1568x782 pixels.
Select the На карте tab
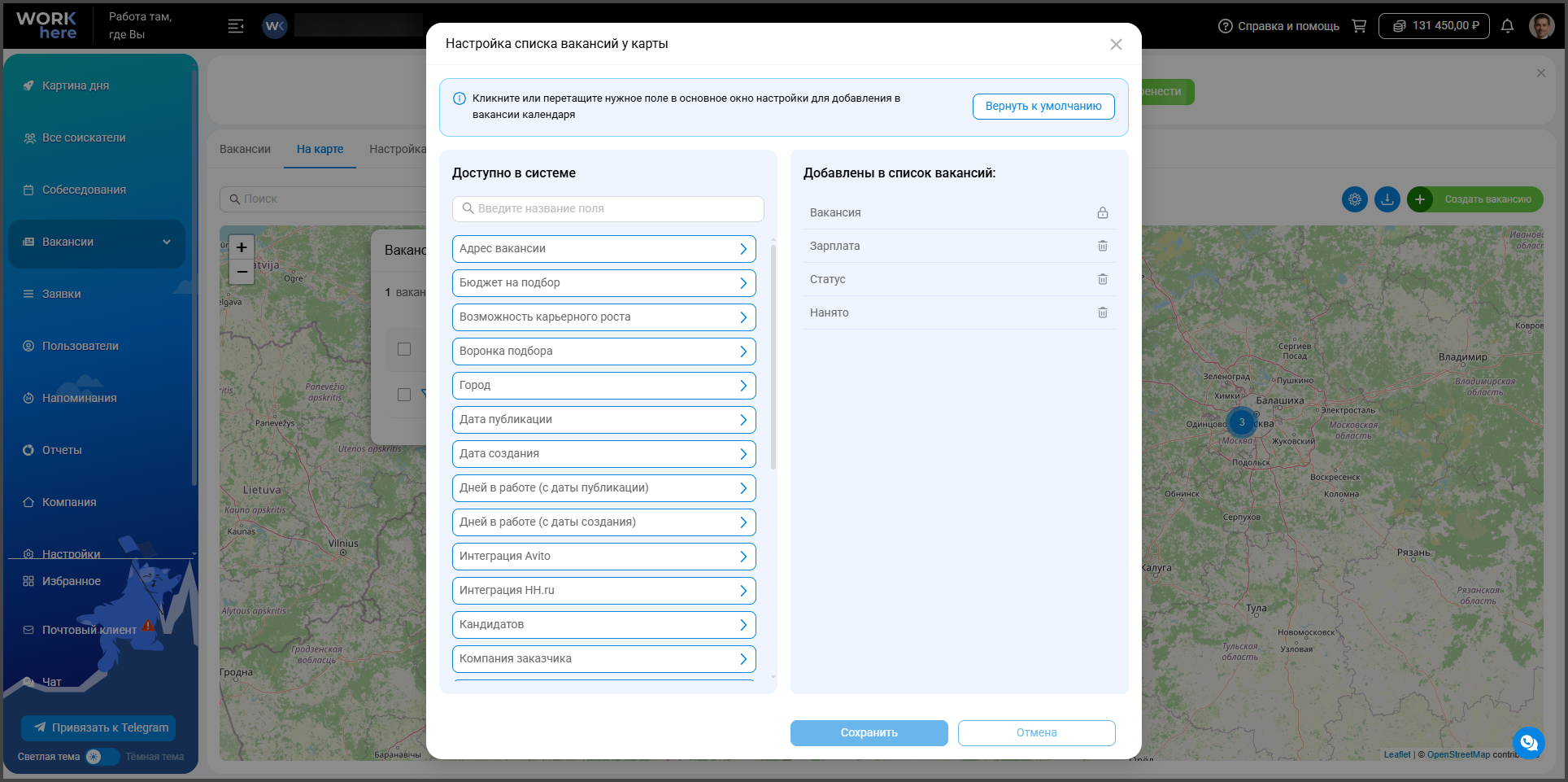(x=320, y=149)
